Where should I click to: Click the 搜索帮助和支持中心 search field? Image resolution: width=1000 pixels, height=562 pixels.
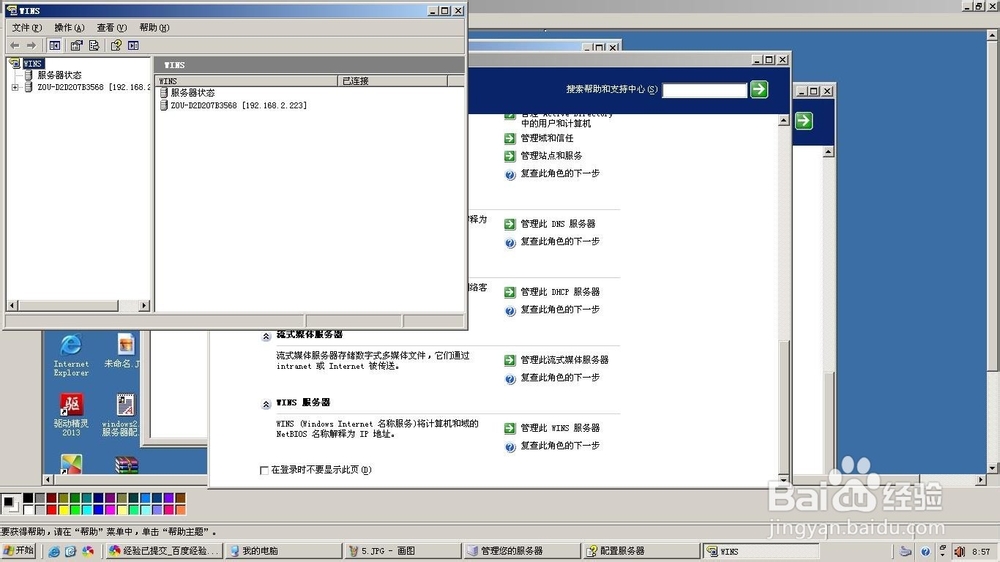pyautogui.click(x=704, y=90)
